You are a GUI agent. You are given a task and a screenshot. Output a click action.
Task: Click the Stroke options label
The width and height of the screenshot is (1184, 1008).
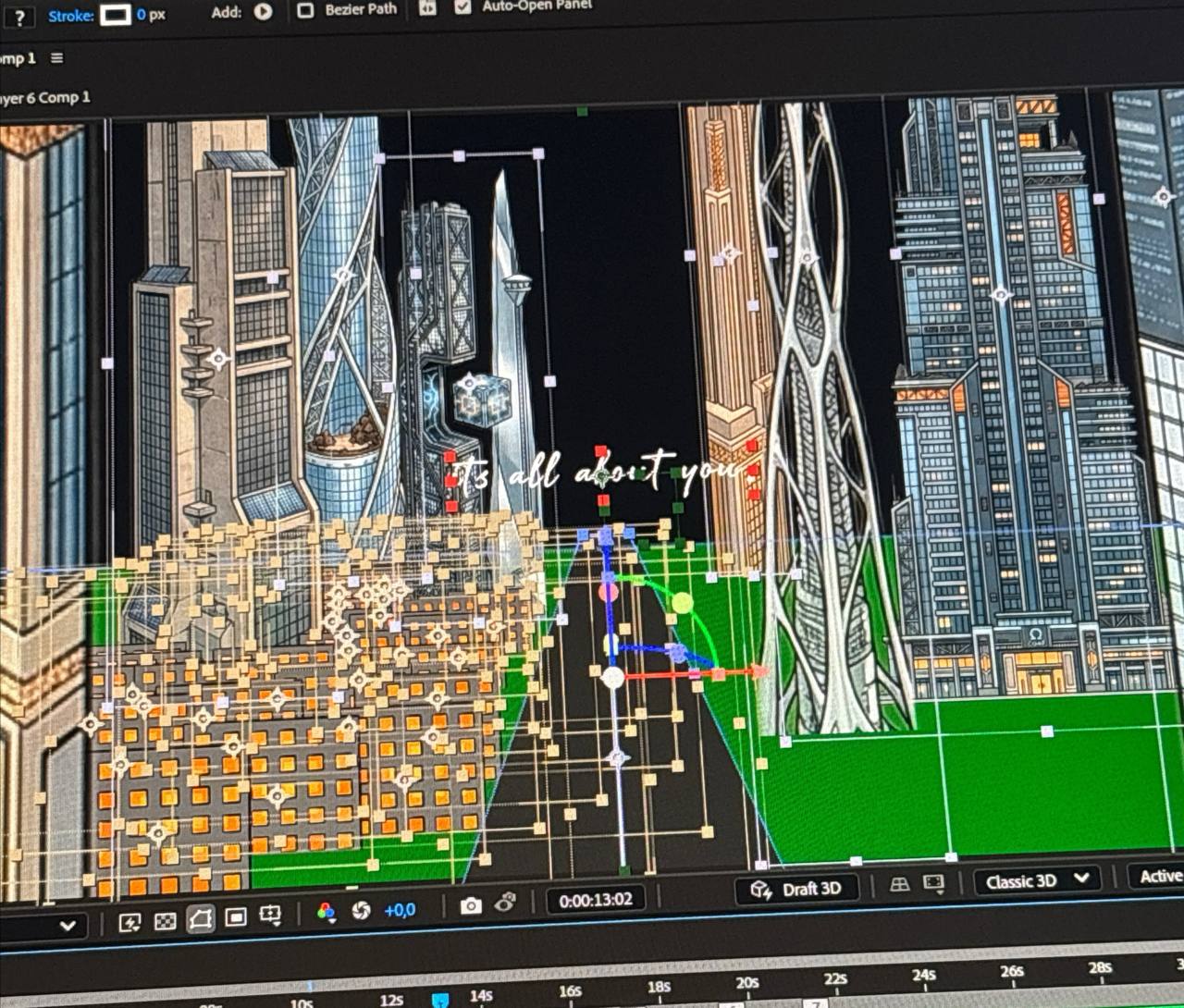pos(70,16)
